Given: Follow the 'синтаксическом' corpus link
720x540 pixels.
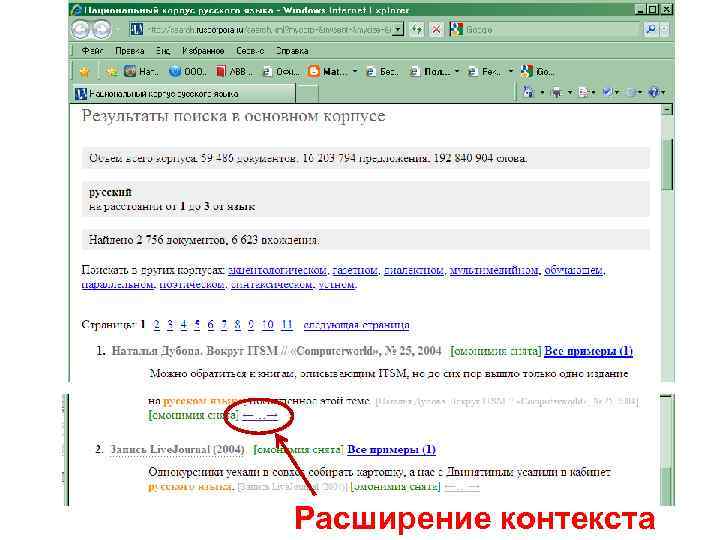Looking at the screenshot, I should pyautogui.click(x=271, y=284).
